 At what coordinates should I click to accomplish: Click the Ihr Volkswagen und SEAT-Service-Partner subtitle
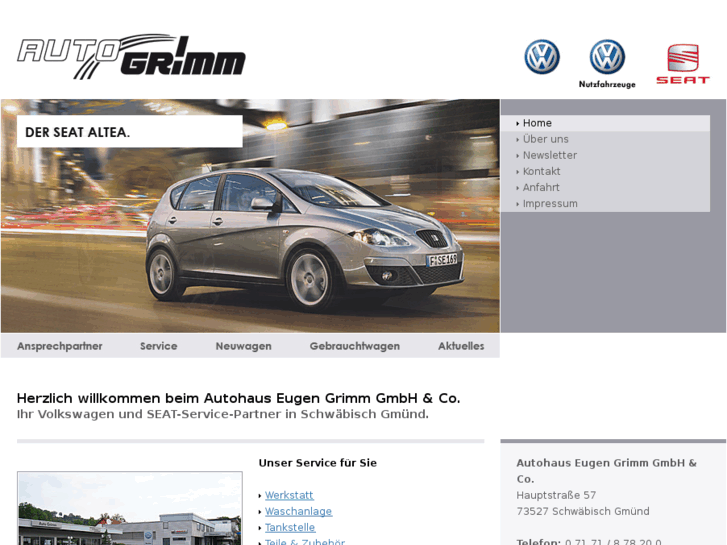pyautogui.click(x=223, y=414)
